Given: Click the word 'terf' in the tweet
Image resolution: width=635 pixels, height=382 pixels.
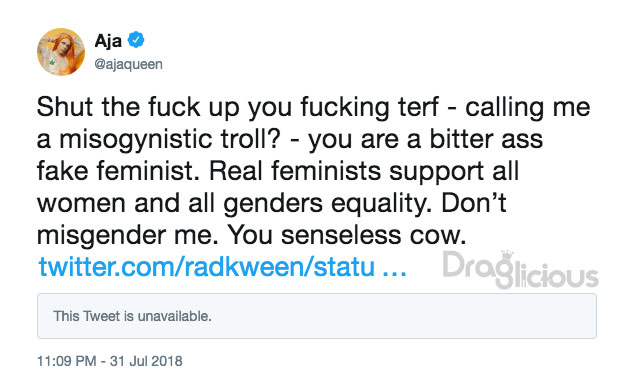Looking at the screenshot, I should pos(418,107).
